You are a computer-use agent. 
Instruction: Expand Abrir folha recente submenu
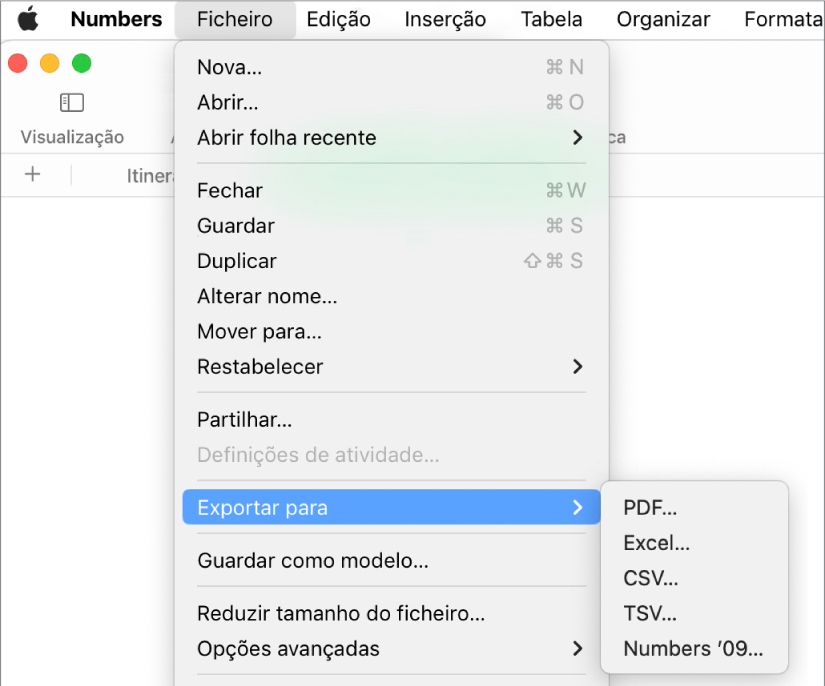pos(391,138)
